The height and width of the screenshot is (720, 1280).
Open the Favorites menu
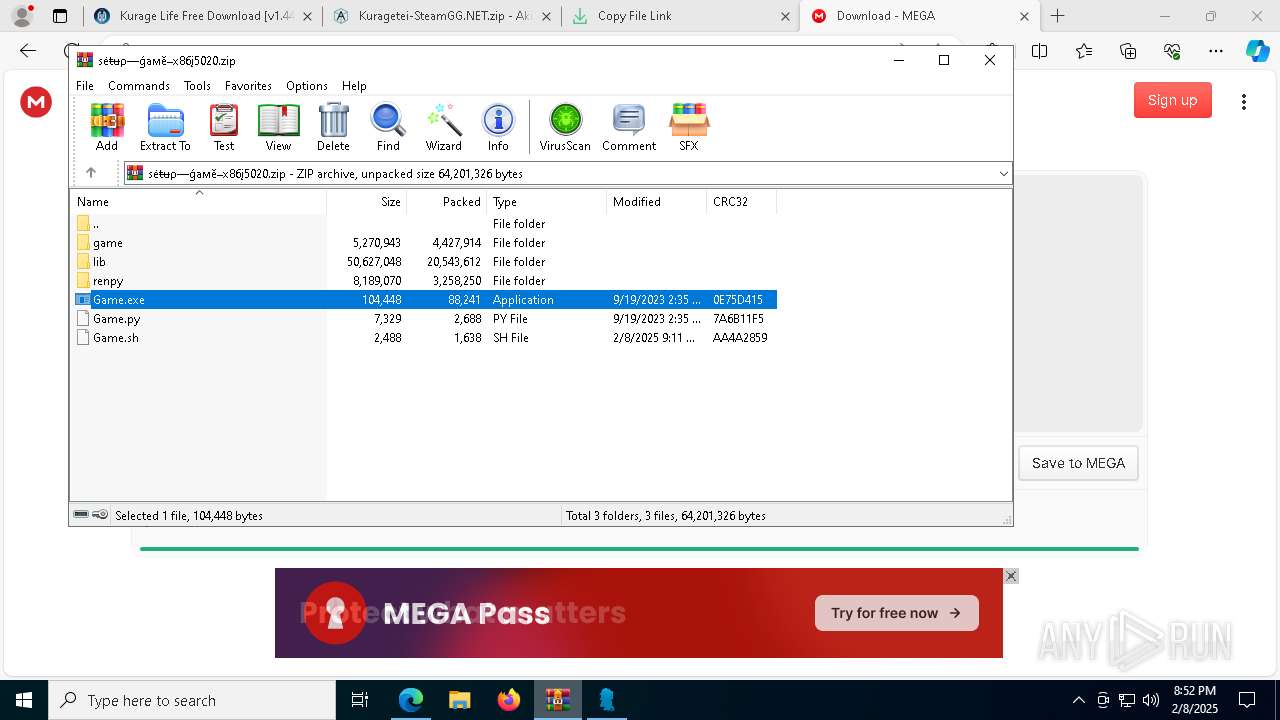[248, 86]
